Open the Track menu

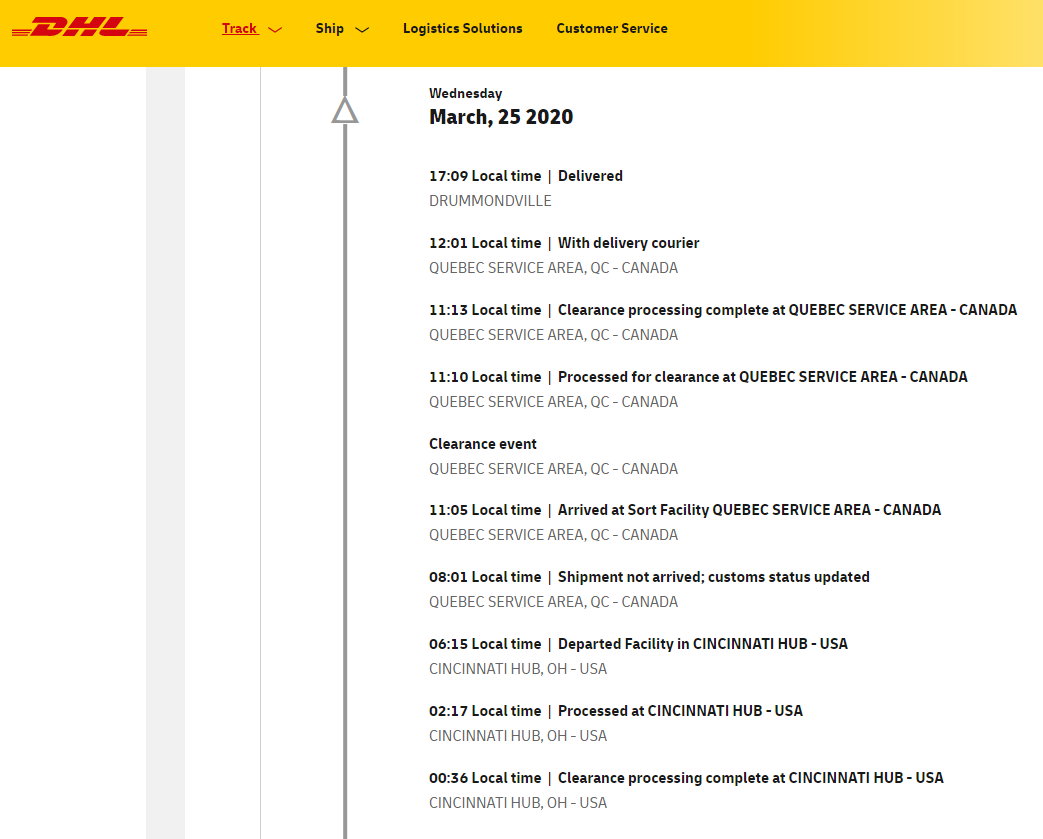click(x=239, y=28)
